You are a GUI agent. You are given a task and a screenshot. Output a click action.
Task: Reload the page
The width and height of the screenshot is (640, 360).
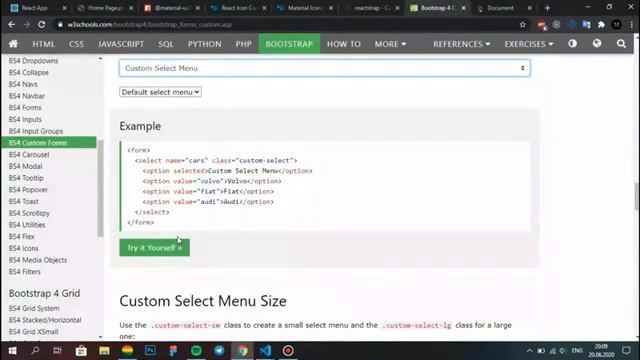point(42,24)
